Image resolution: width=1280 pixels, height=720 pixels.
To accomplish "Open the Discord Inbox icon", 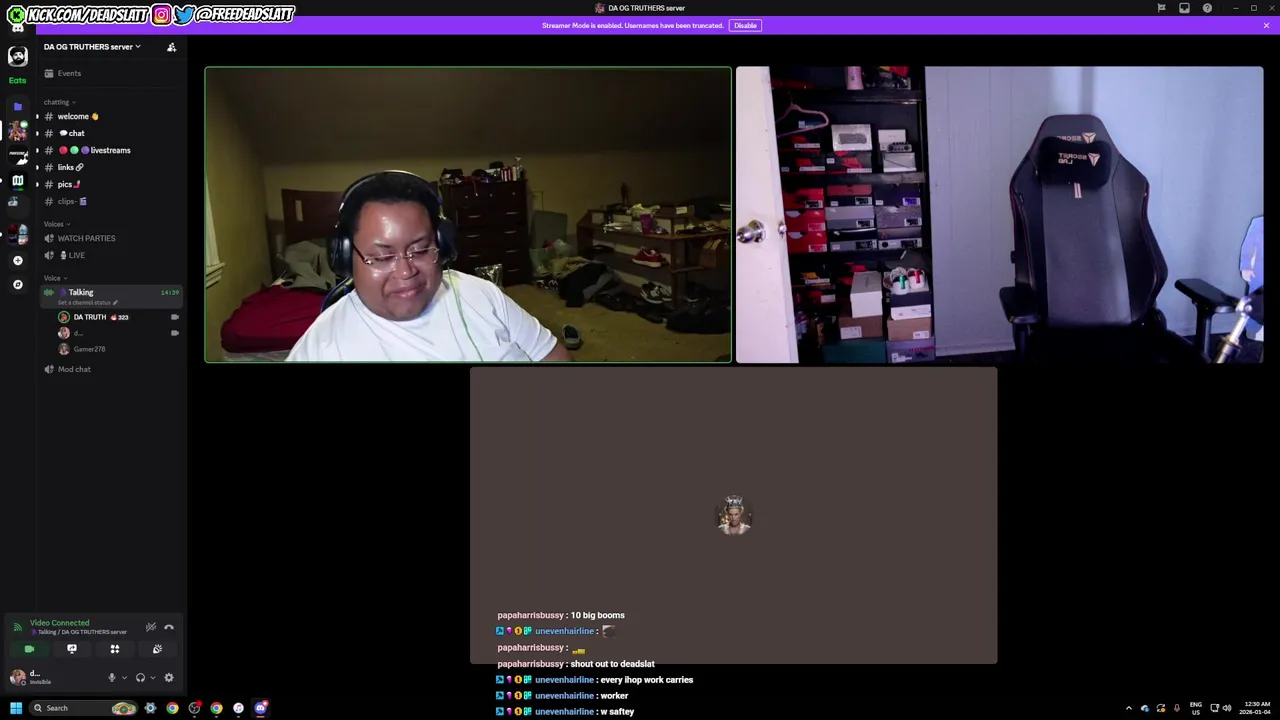I will click(x=1184, y=8).
